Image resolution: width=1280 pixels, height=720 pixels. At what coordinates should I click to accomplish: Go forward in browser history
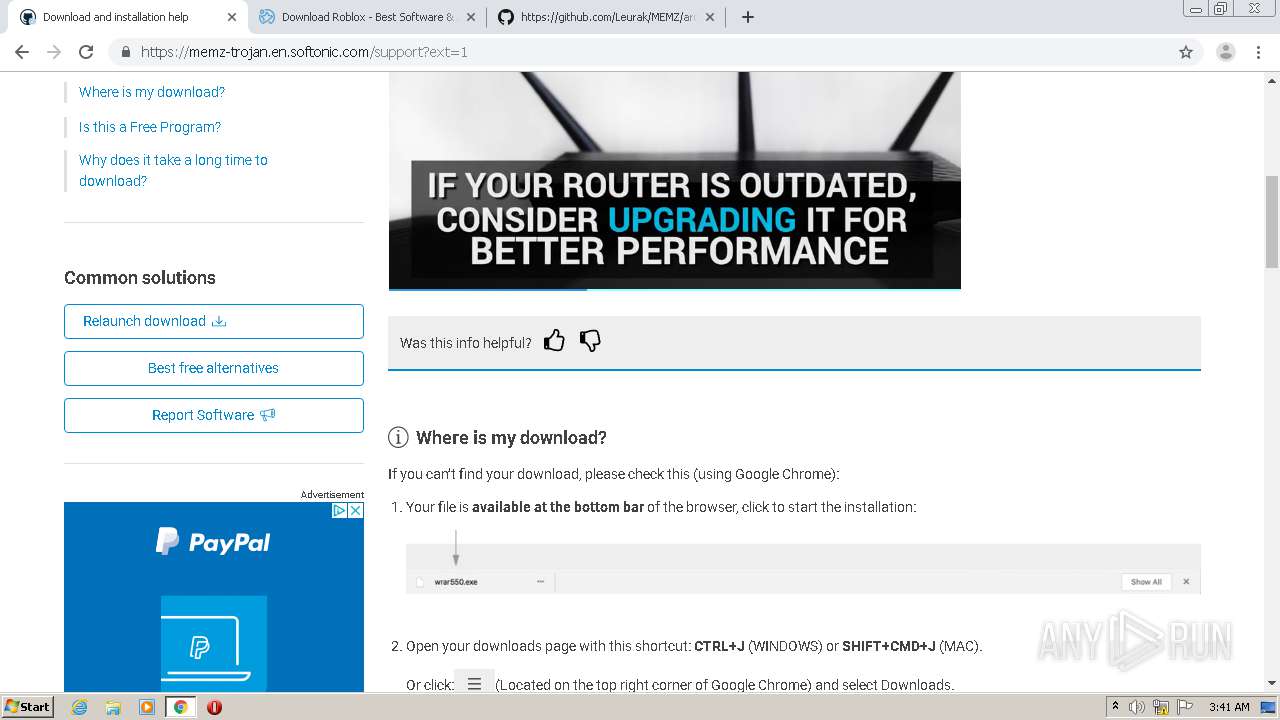(x=54, y=52)
